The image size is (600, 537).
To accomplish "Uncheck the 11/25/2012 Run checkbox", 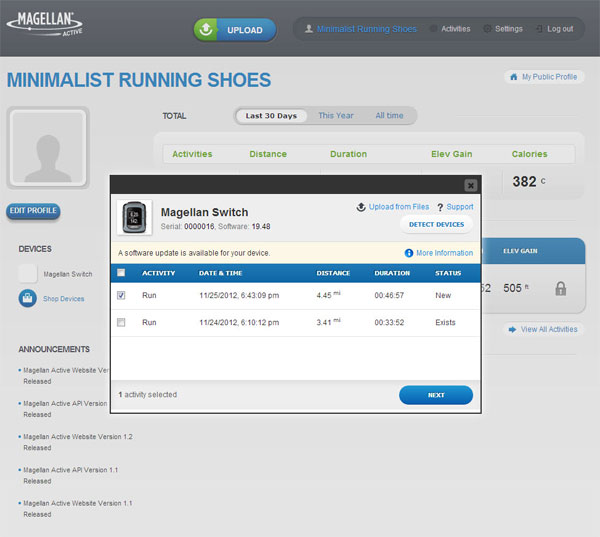I will (x=121, y=295).
